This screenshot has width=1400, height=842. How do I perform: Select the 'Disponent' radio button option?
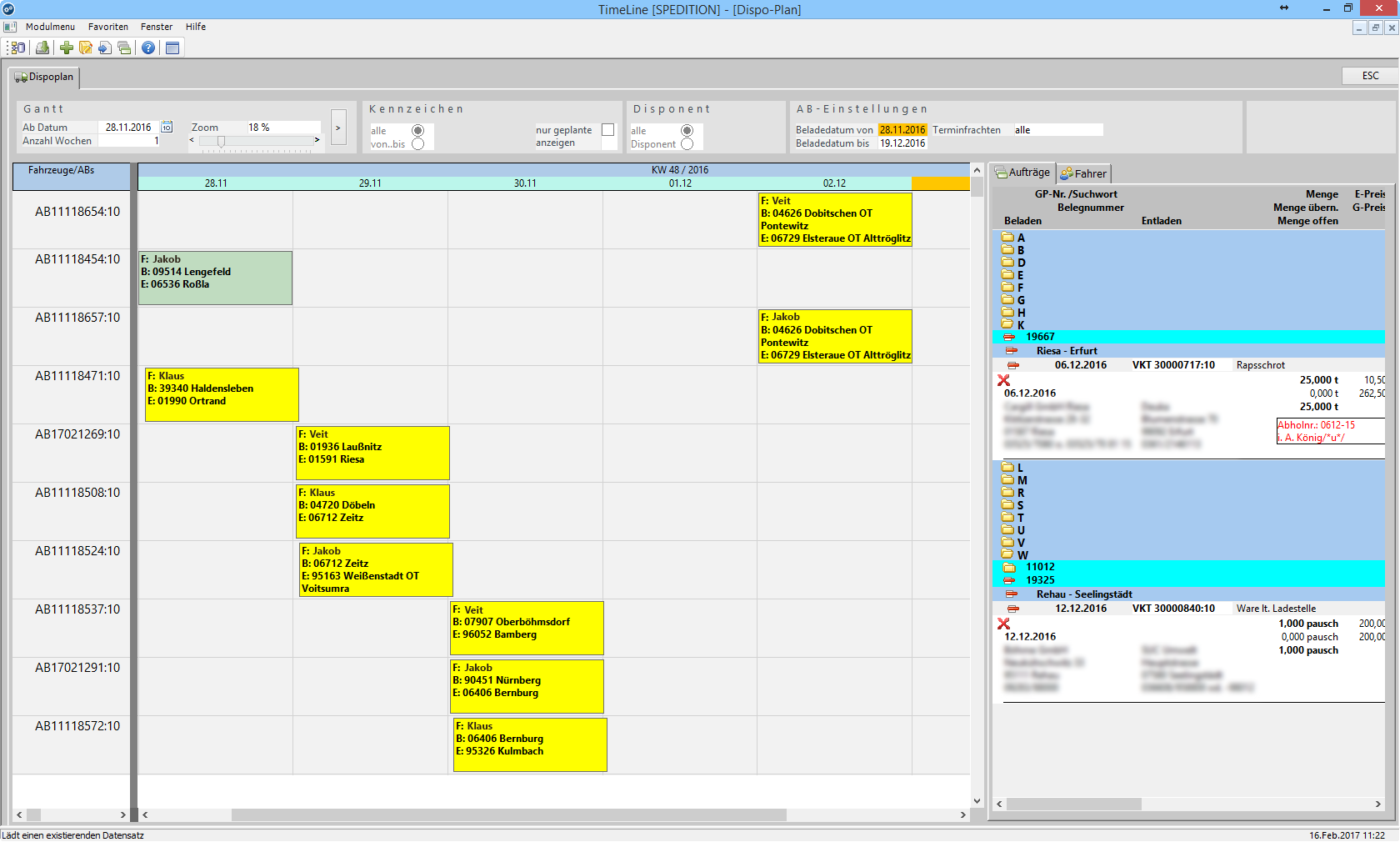click(x=687, y=144)
